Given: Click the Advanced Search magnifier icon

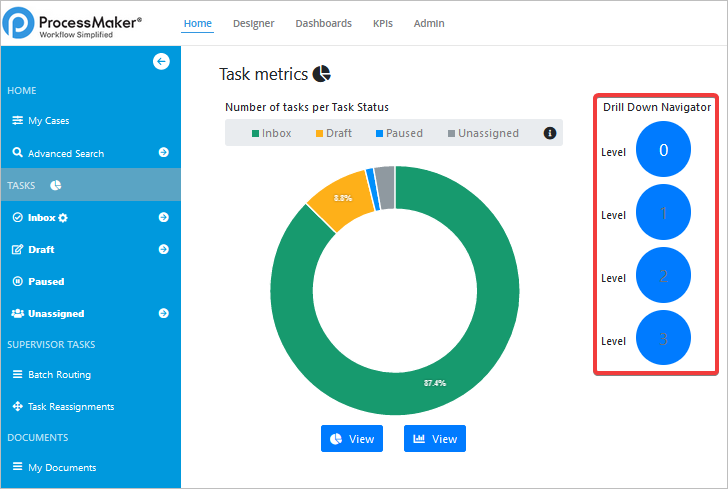Looking at the screenshot, I should click(x=18, y=153).
